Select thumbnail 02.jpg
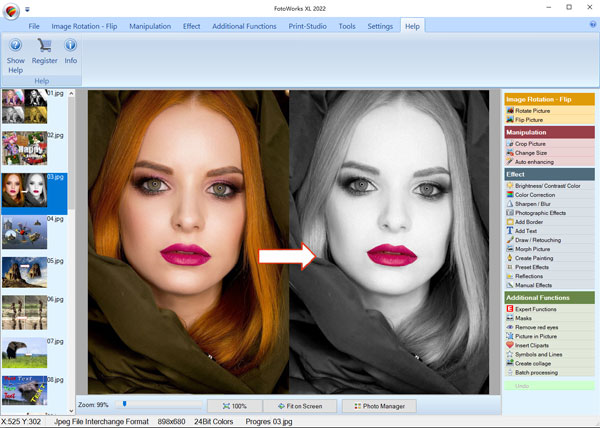This screenshot has height=428, width=600. point(25,148)
